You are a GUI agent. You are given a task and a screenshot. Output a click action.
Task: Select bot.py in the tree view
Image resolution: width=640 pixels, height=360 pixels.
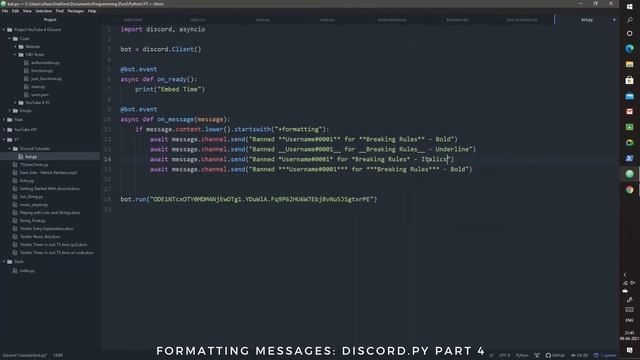coord(31,157)
